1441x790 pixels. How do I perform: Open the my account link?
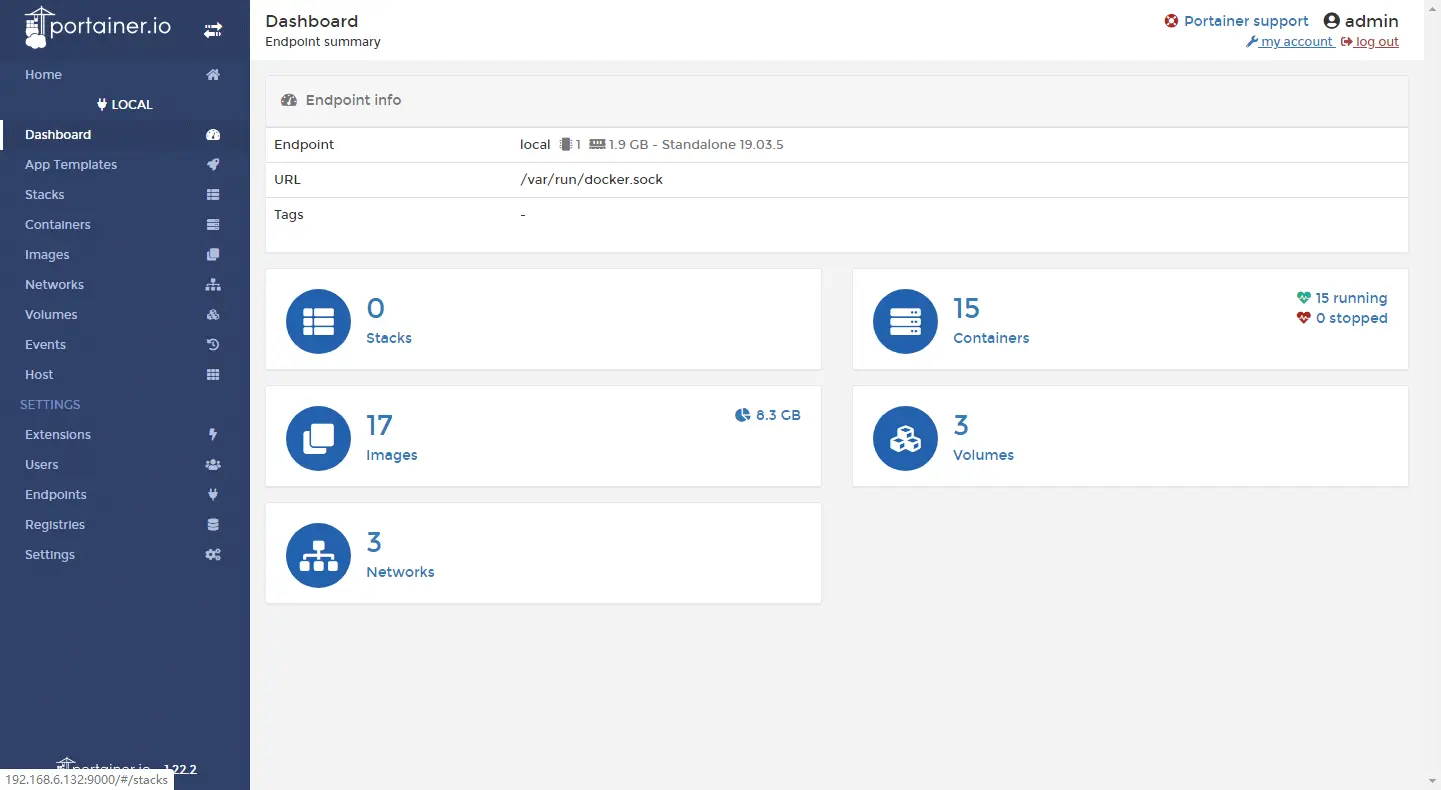[x=1290, y=42]
